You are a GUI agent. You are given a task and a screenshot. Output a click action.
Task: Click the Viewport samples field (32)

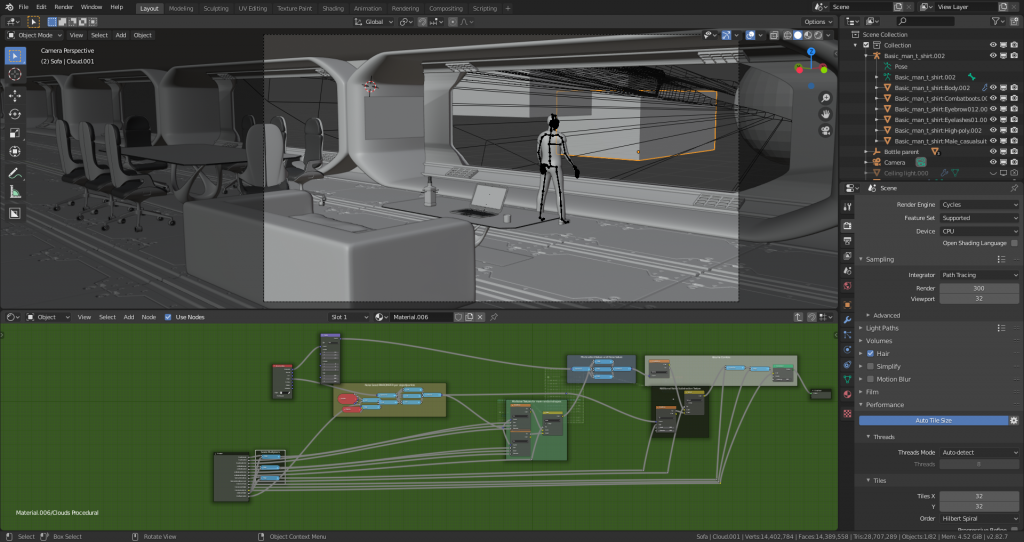point(979,299)
